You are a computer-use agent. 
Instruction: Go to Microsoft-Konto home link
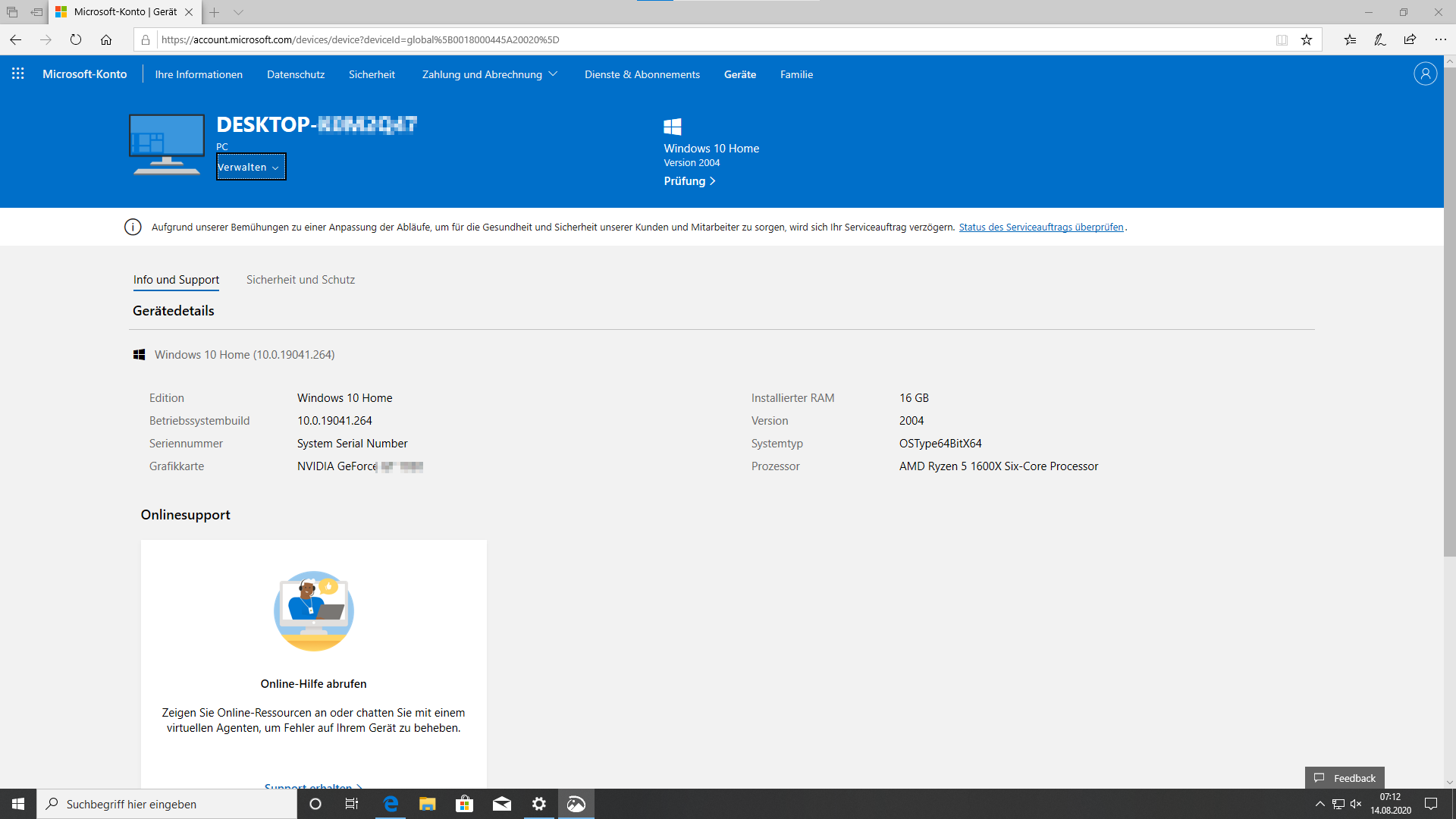coord(85,74)
